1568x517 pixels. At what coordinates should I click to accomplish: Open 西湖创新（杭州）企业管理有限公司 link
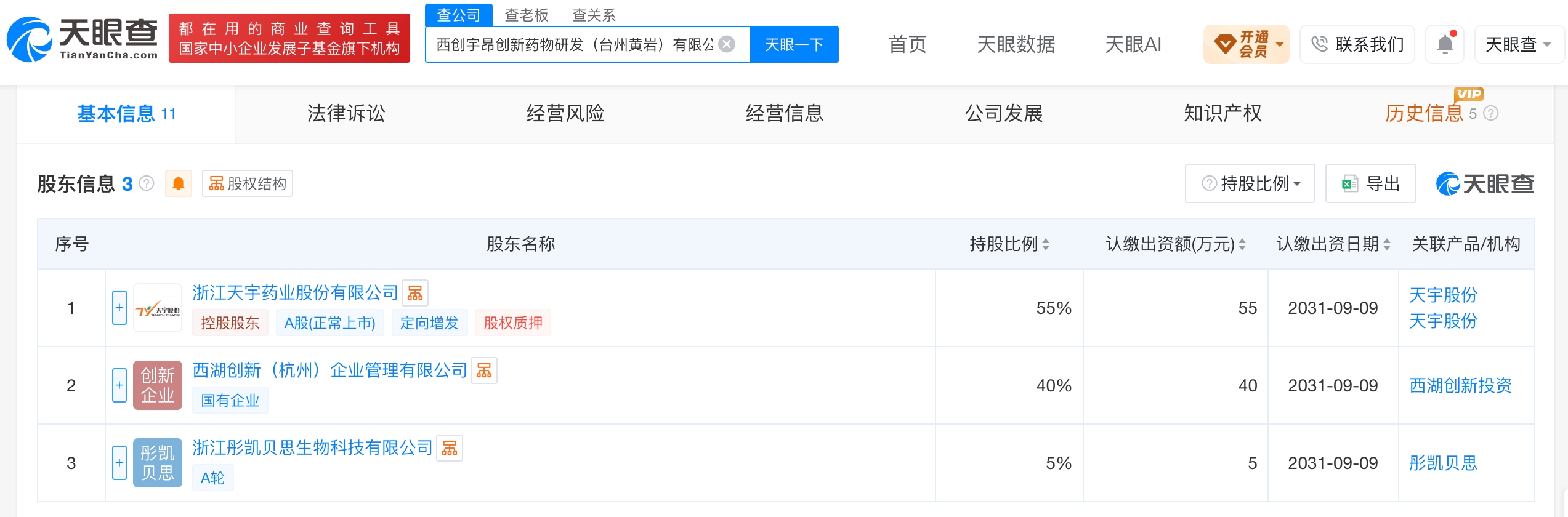pos(330,370)
